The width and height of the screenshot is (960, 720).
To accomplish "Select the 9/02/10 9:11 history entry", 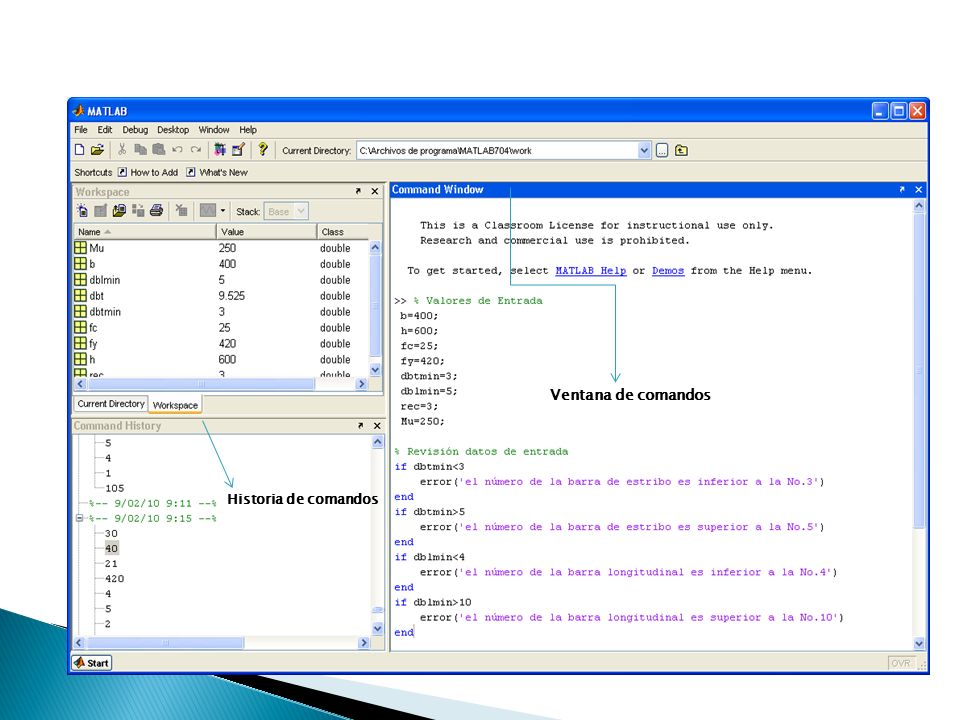I will (152, 503).
